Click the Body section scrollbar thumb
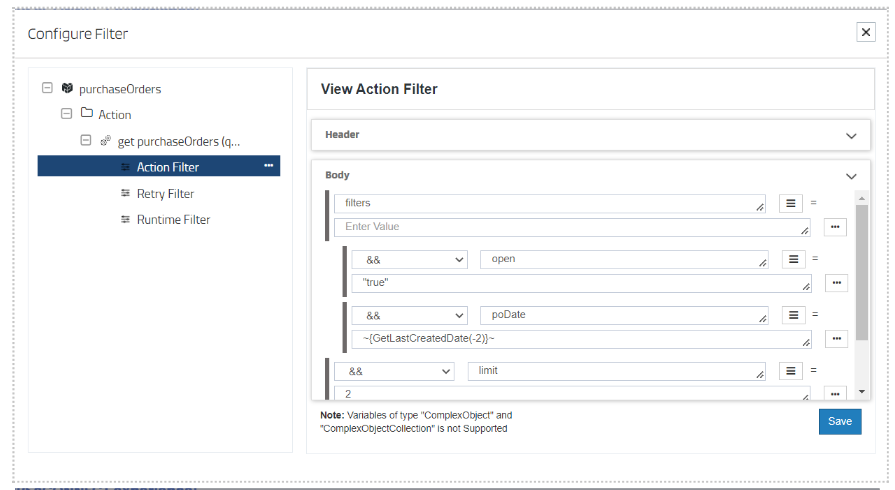Screen dimensions: 895x490 pyautogui.click(x=862, y=272)
